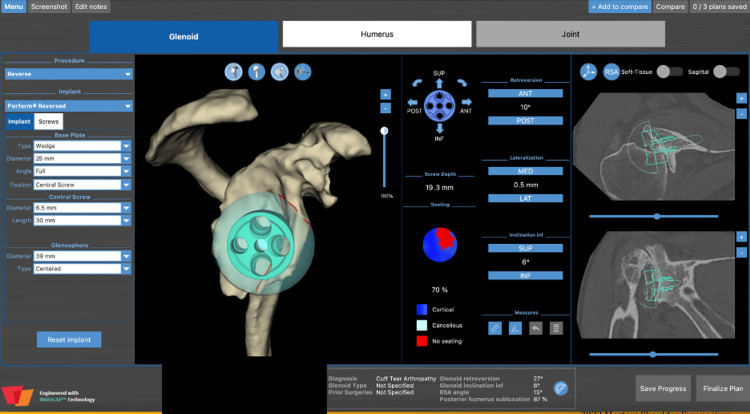Click the Finalize Plan button
The height and width of the screenshot is (414, 750).
coord(723,388)
